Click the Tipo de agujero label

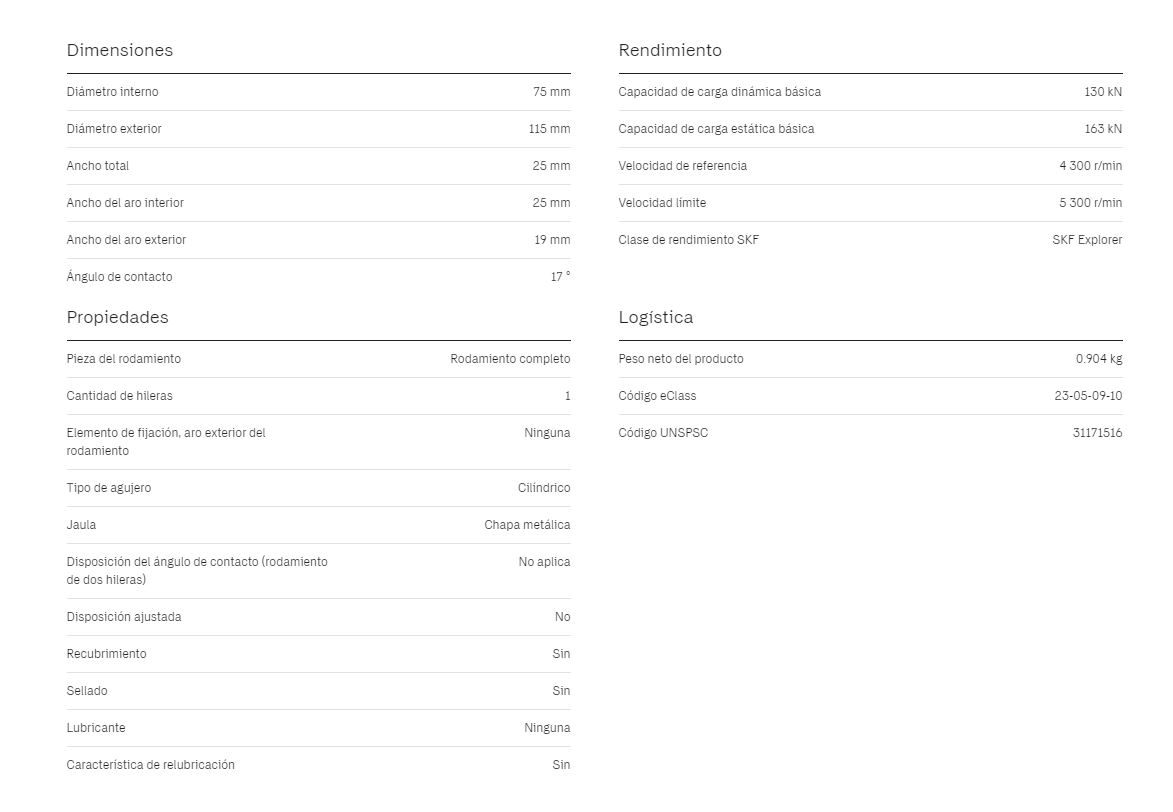[108, 488]
